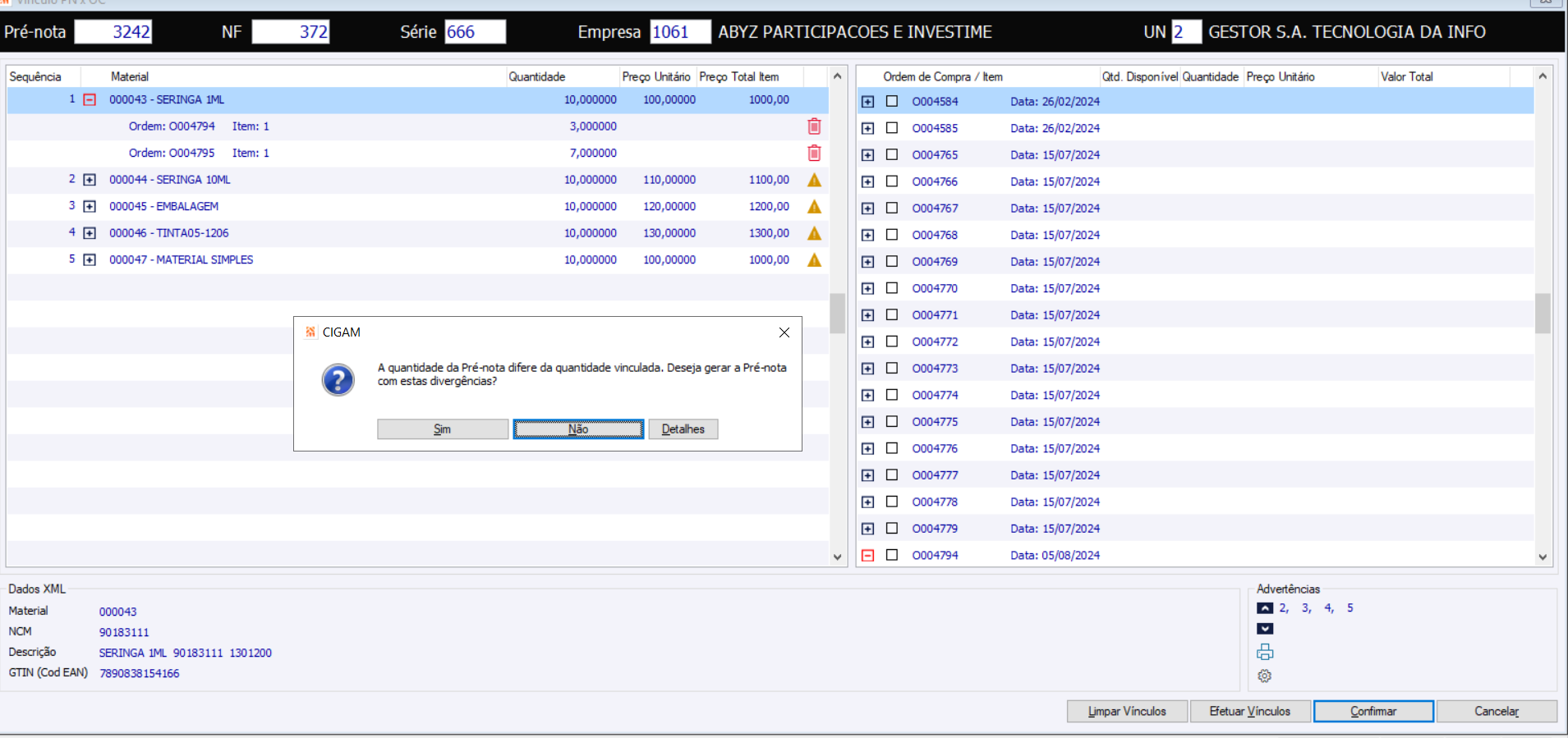Click the Preço Total Item column header

point(739,76)
